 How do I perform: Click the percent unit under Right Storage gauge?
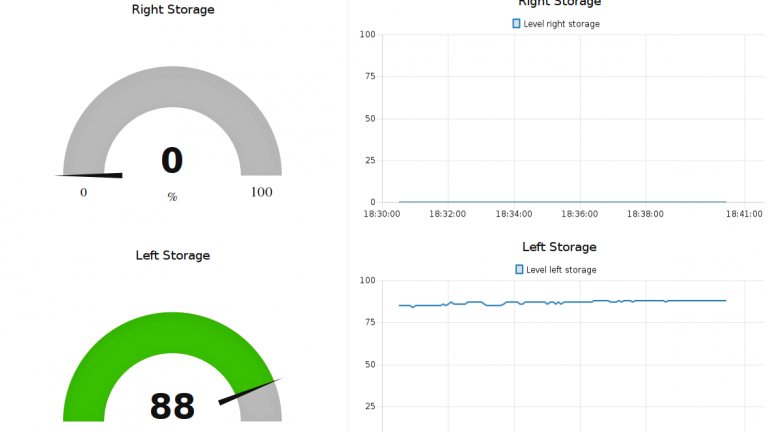click(172, 197)
